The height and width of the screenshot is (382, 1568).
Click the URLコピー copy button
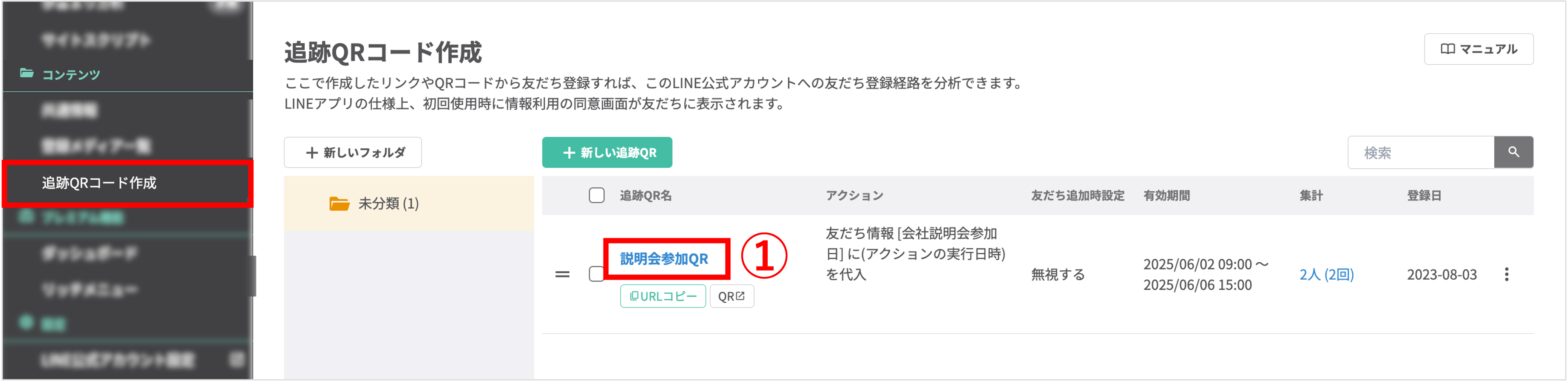[x=663, y=296]
